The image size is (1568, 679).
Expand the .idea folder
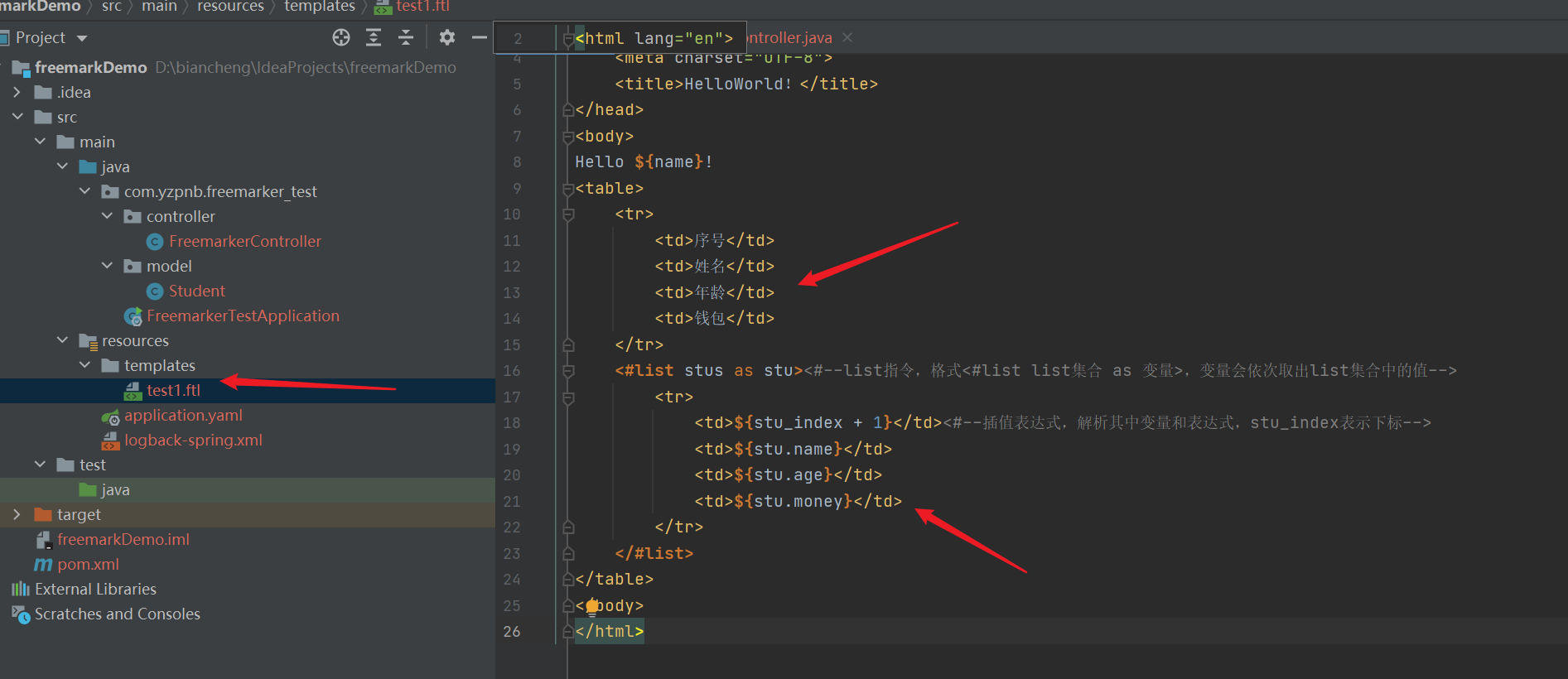(17, 92)
